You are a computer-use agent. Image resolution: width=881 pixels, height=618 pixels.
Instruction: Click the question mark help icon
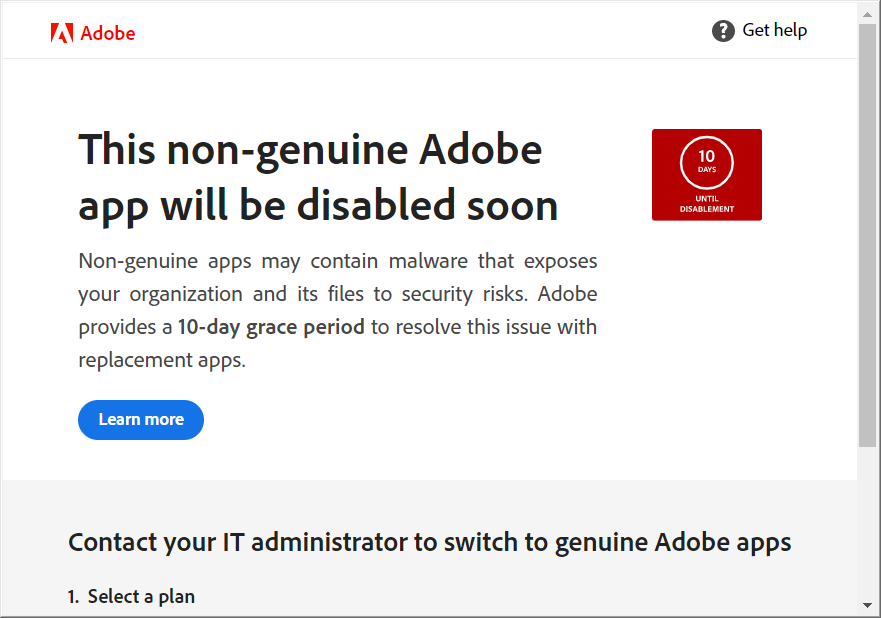(723, 31)
